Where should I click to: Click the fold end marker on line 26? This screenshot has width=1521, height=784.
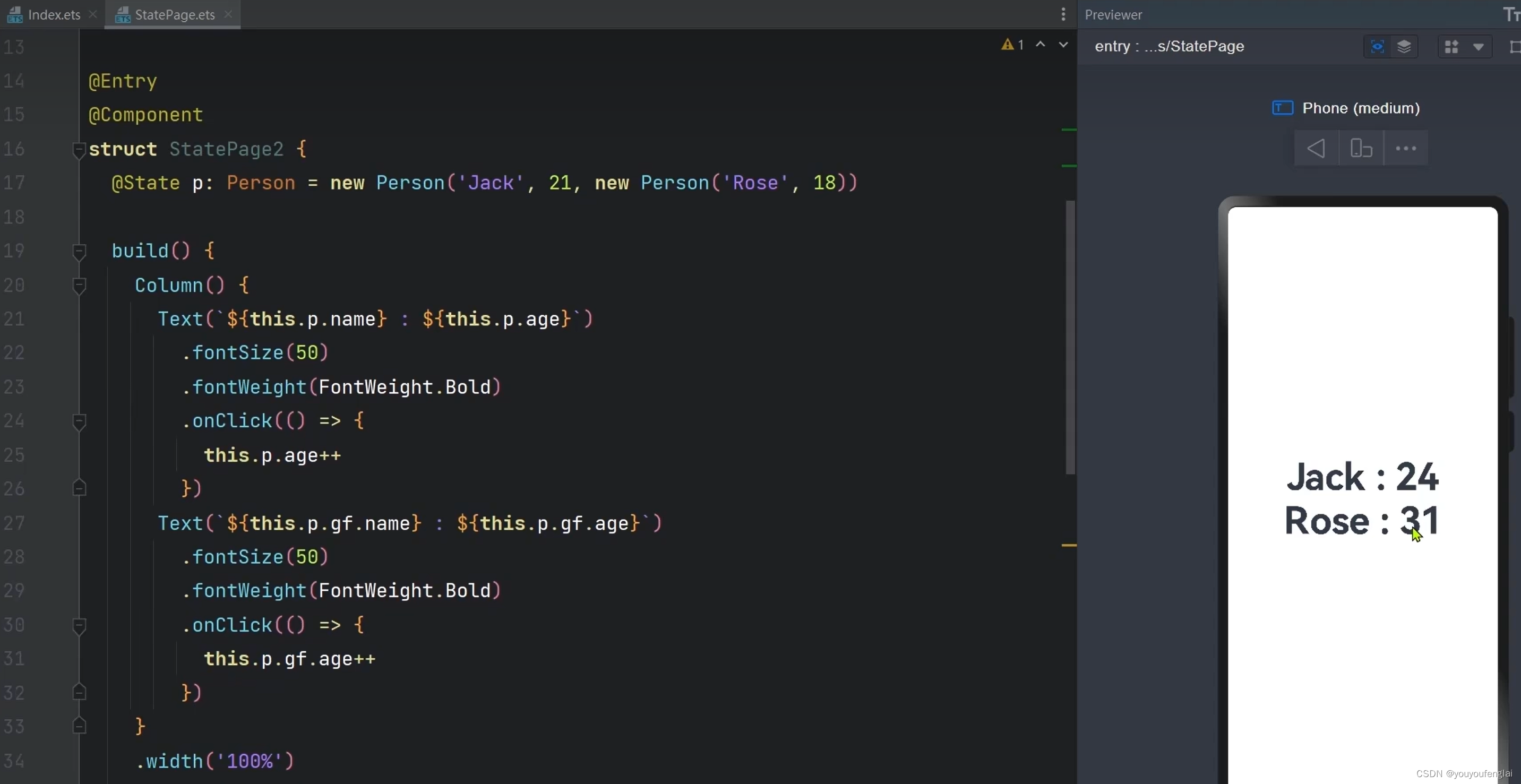79,488
